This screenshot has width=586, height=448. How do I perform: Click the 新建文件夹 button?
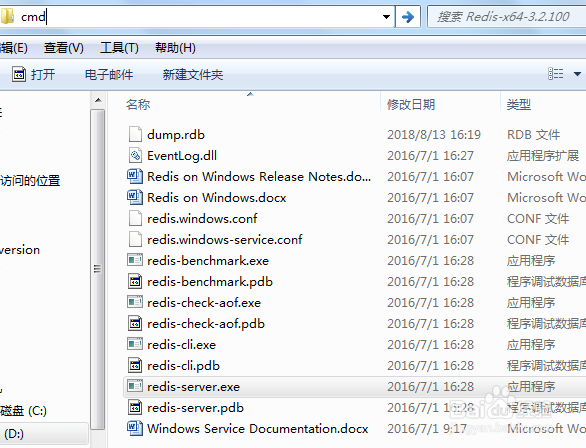pyautogui.click(x=193, y=74)
